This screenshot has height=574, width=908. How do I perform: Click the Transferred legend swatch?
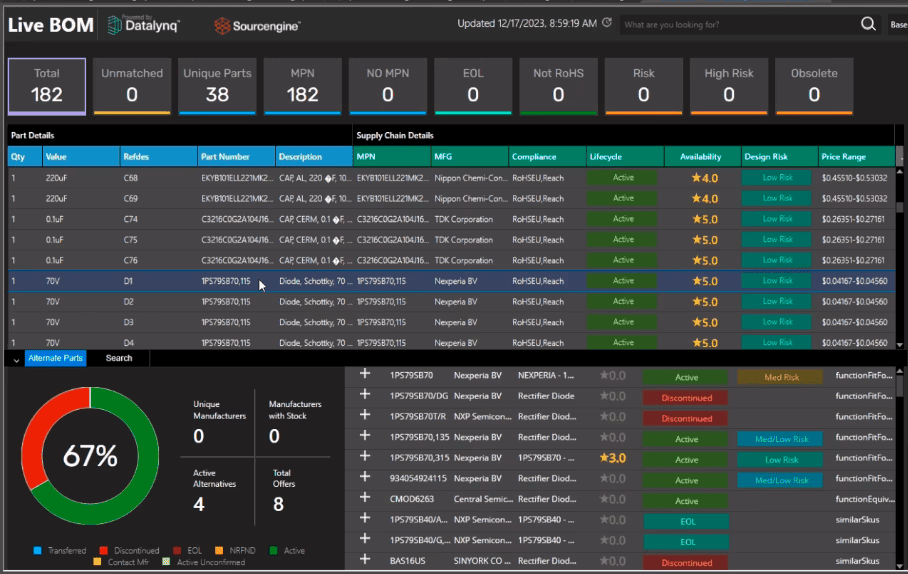point(38,550)
